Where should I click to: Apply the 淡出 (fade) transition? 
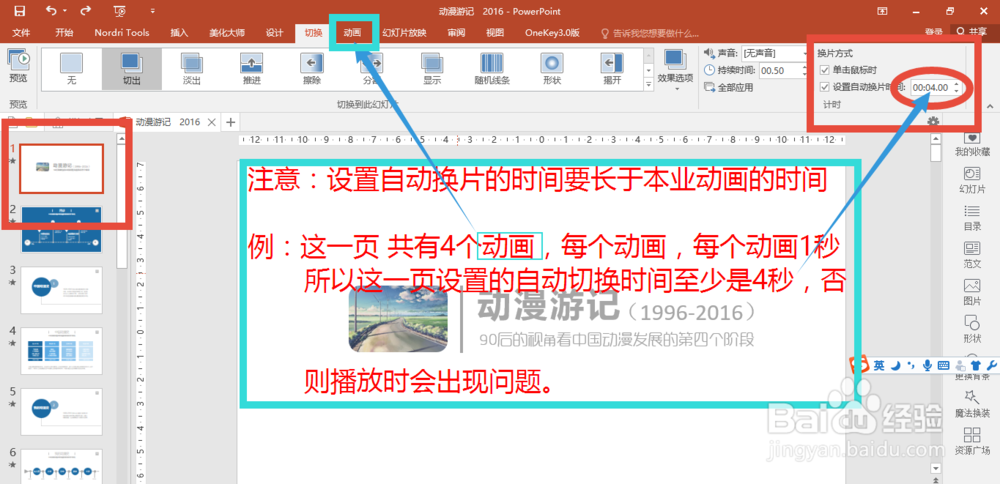point(191,68)
